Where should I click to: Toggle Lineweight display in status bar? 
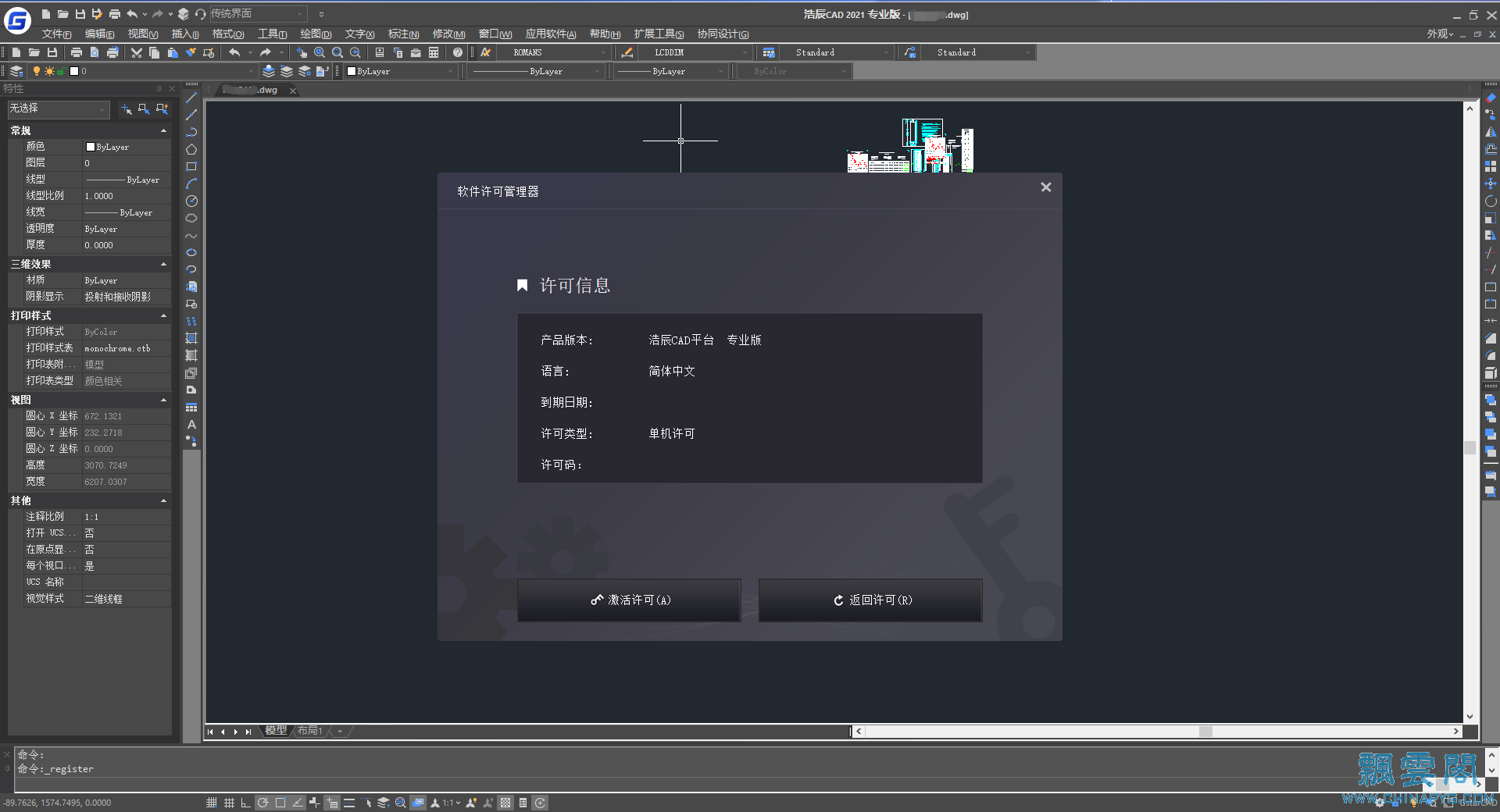coord(349,803)
